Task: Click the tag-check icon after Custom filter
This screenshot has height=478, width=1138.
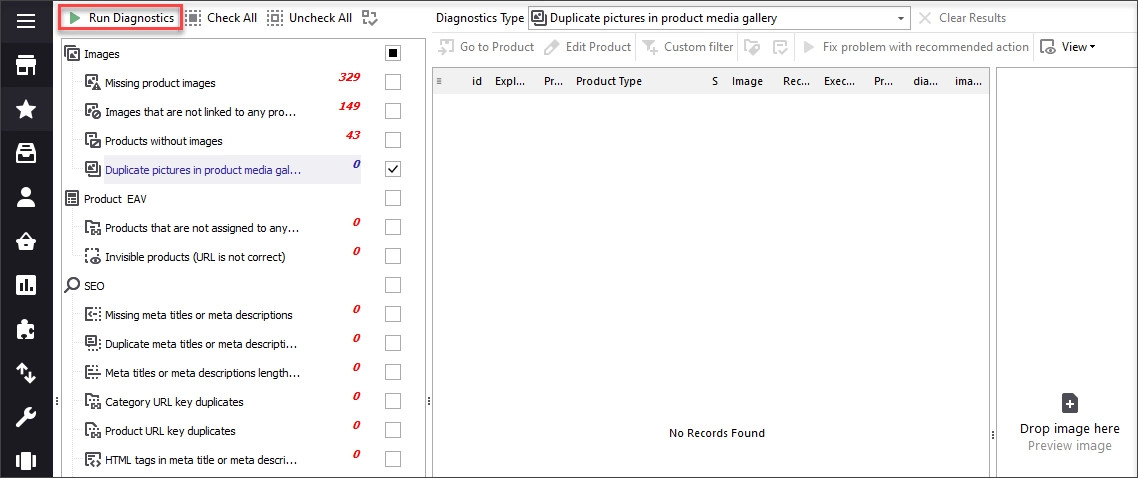Action: point(751,47)
